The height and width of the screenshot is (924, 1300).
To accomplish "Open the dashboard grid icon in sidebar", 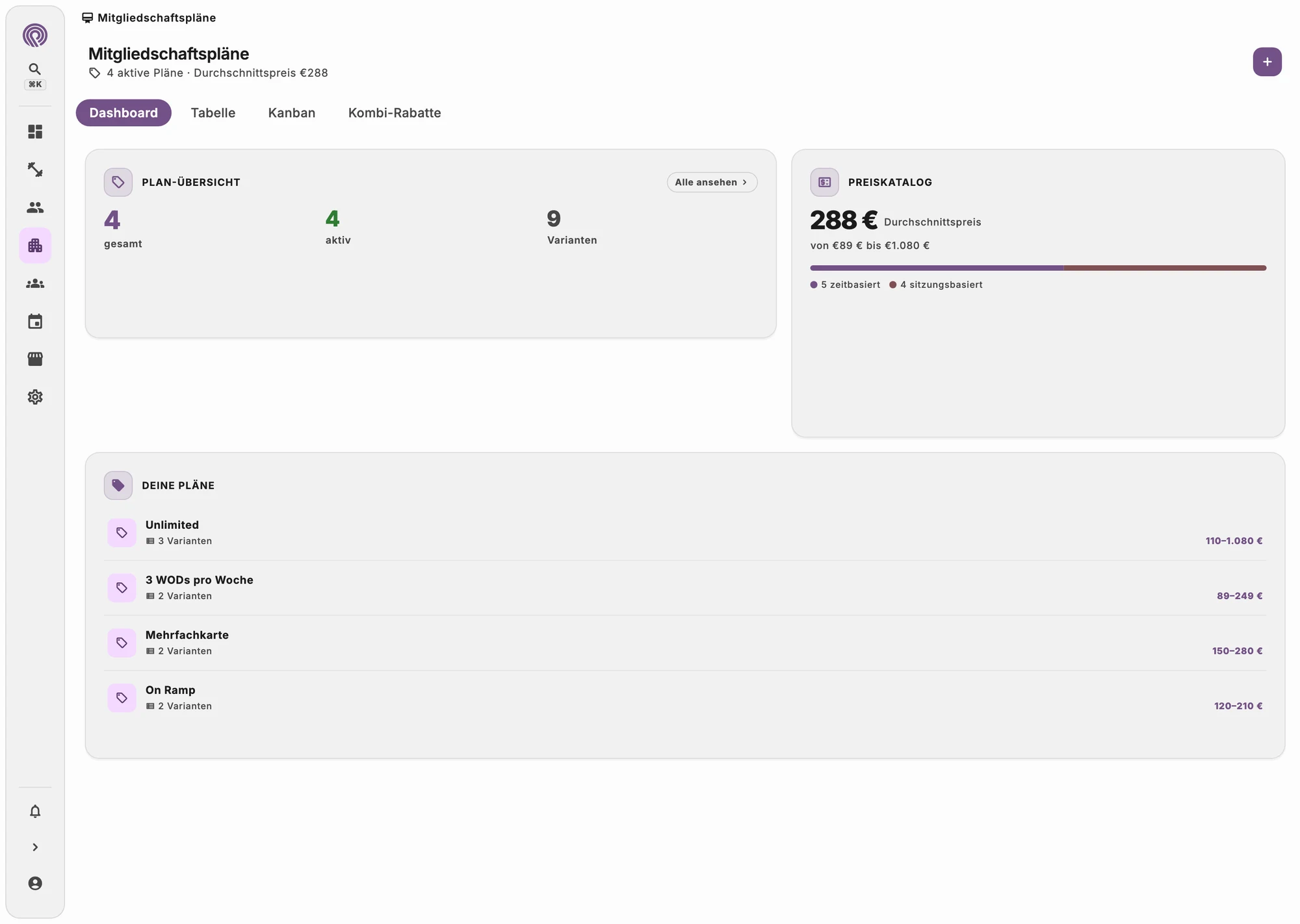I will point(35,132).
